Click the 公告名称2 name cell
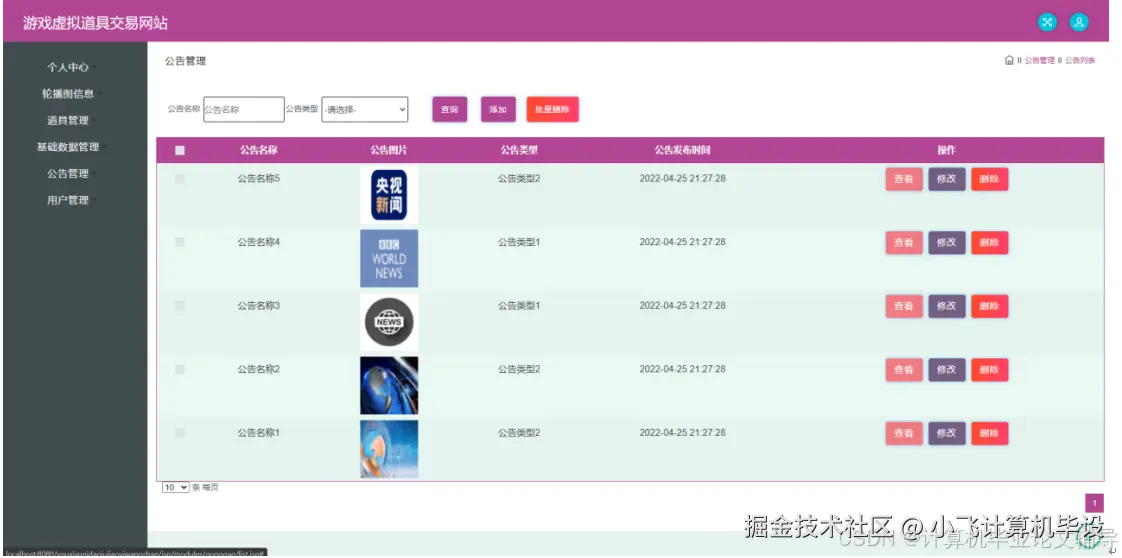The height and width of the screenshot is (558, 1122). (x=258, y=369)
